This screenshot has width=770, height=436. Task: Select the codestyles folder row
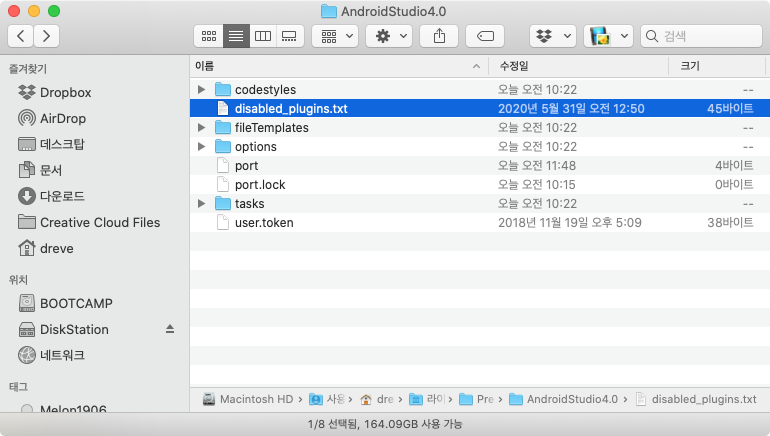pos(480,89)
